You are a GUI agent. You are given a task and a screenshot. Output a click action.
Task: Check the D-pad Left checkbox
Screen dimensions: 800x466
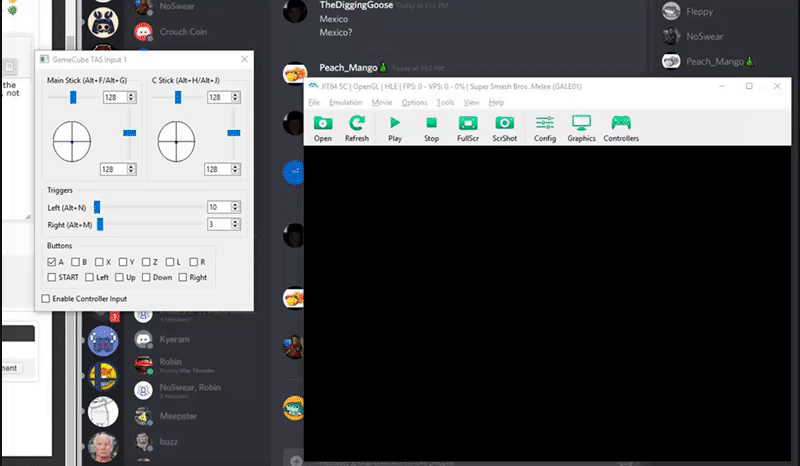pyautogui.click(x=89, y=277)
